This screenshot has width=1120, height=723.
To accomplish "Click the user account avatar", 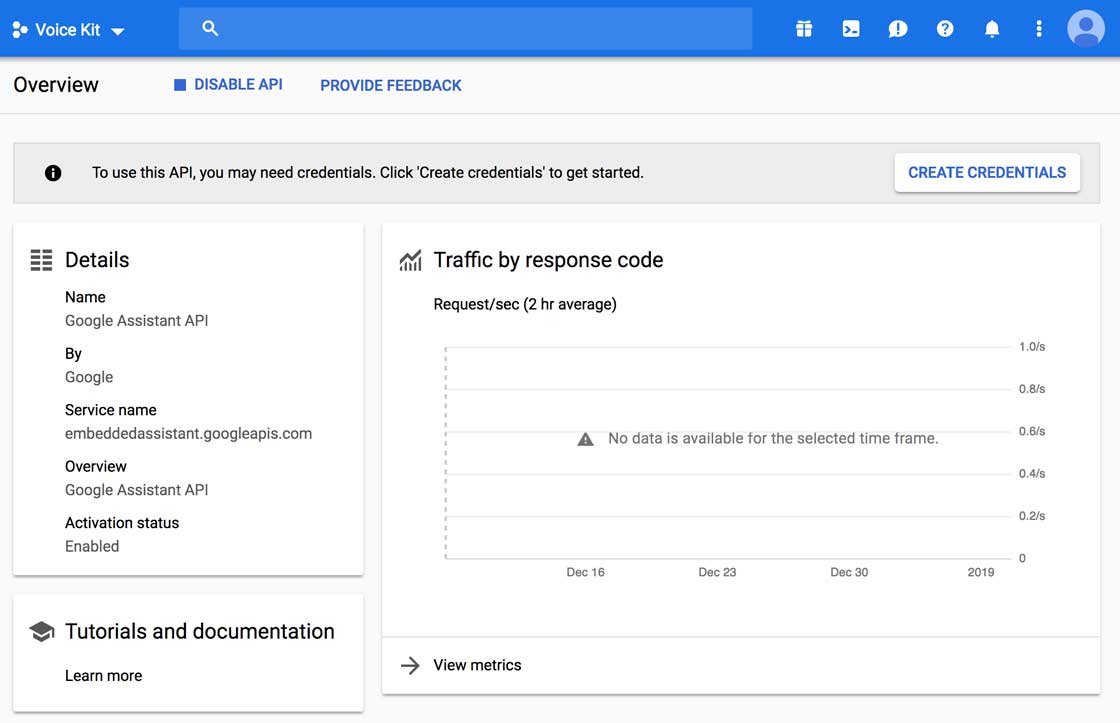I will (1086, 29).
